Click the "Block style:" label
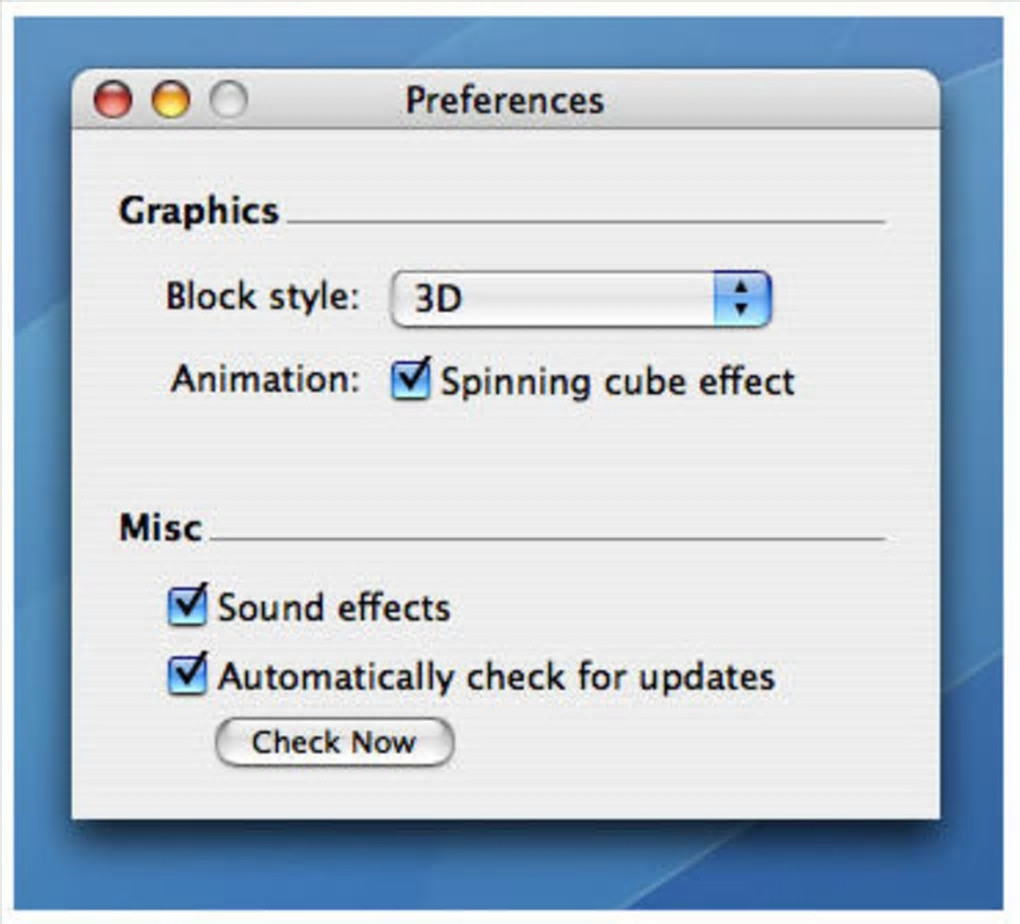Image resolution: width=1020 pixels, height=924 pixels. (262, 297)
